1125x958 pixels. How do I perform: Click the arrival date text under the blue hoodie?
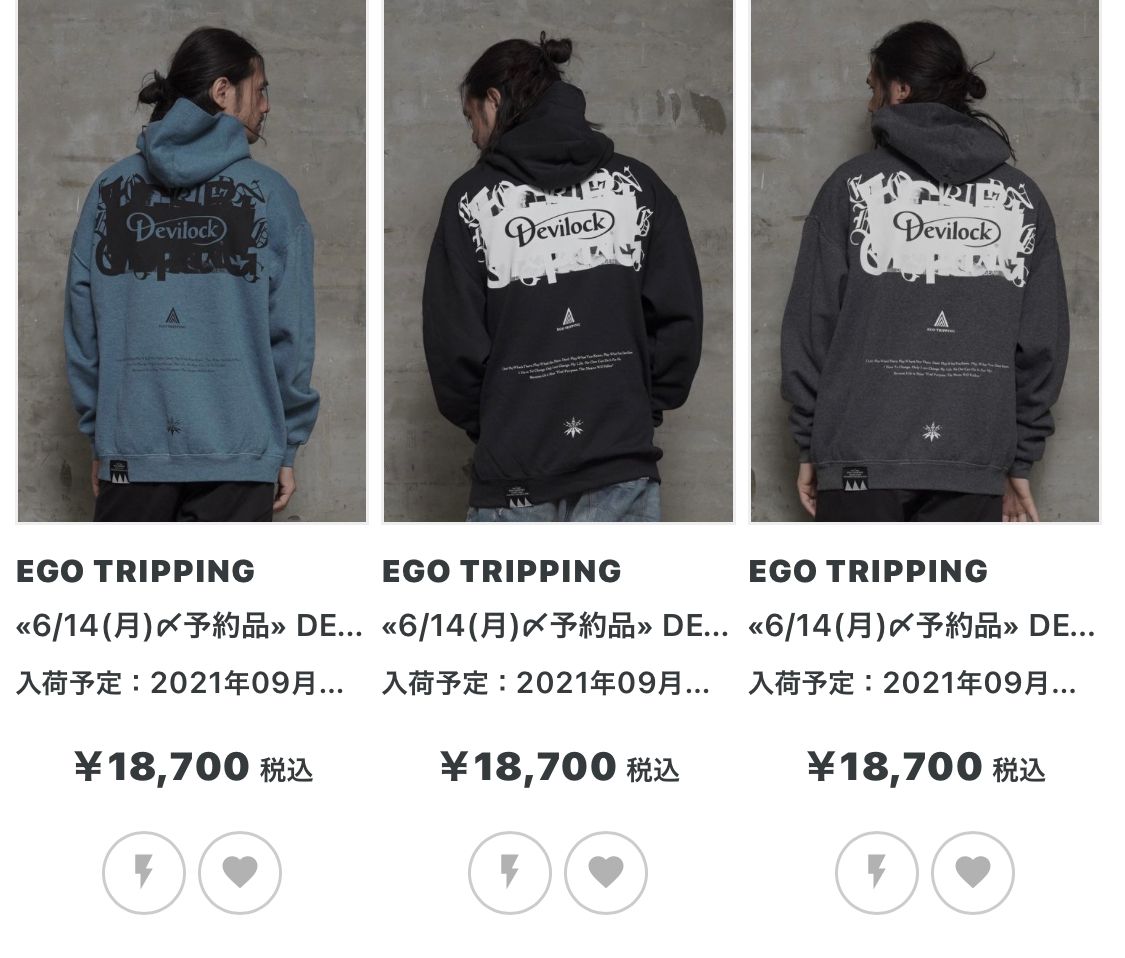click(x=180, y=682)
